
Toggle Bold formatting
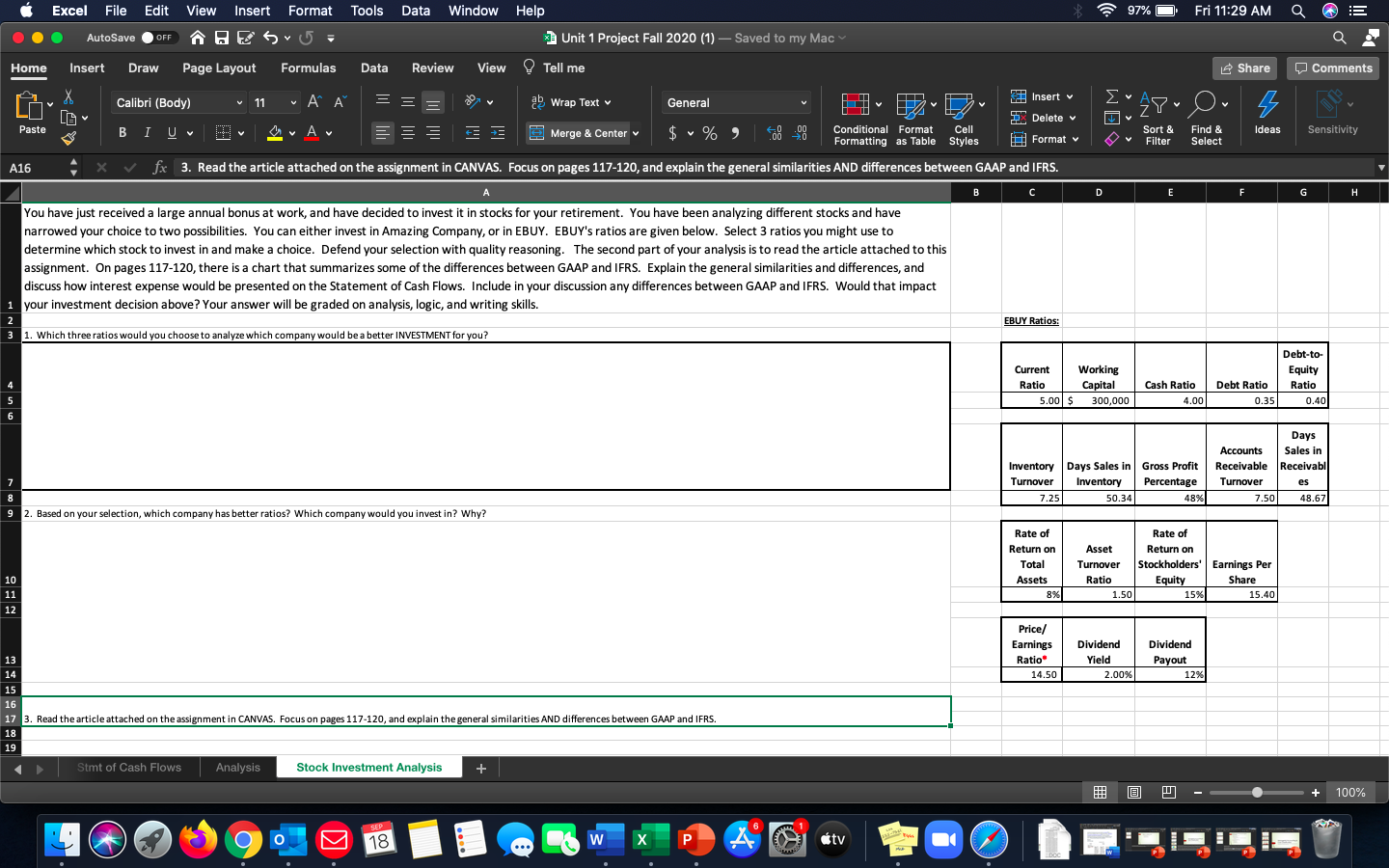coord(123,133)
